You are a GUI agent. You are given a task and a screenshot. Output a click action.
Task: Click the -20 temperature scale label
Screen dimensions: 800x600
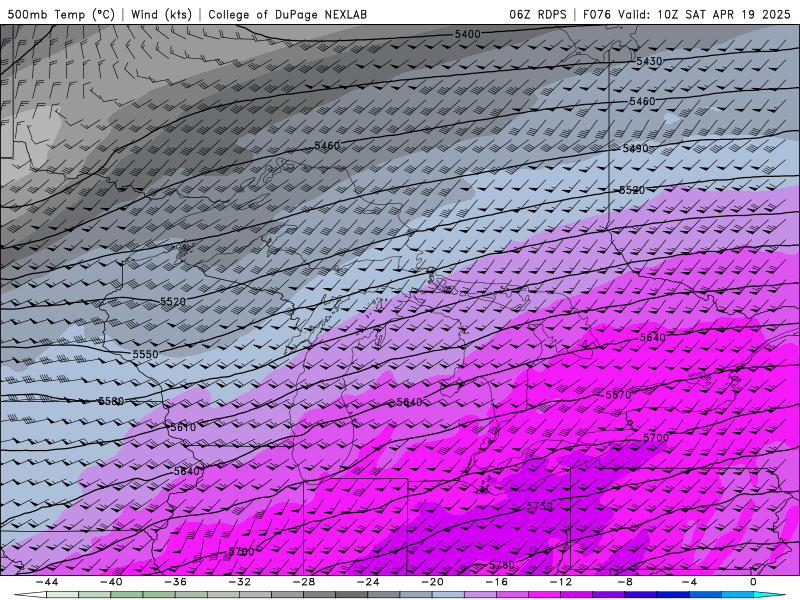(x=432, y=582)
